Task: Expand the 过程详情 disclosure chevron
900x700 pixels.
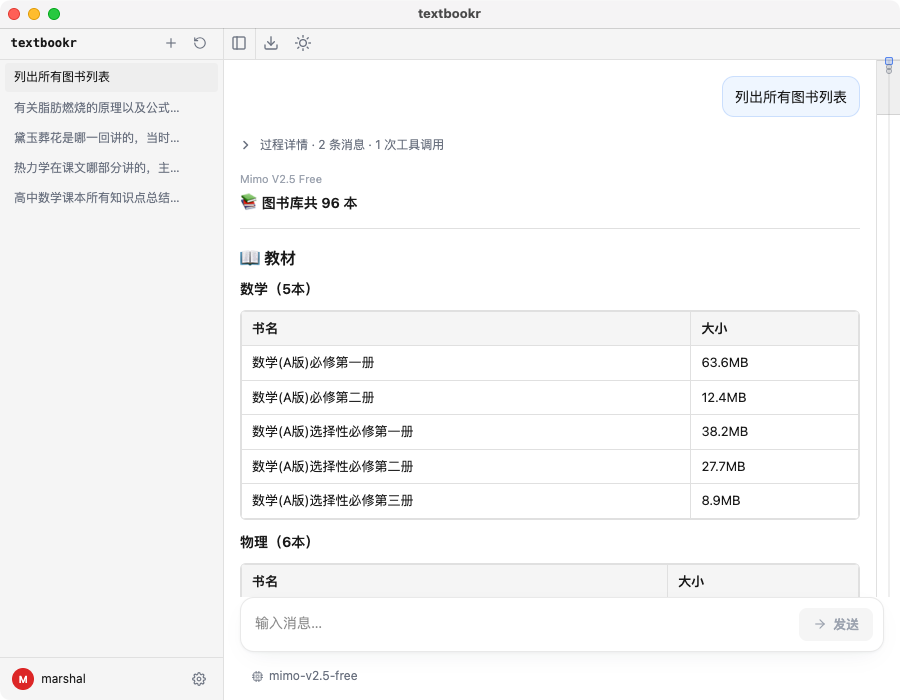Action: click(x=246, y=145)
